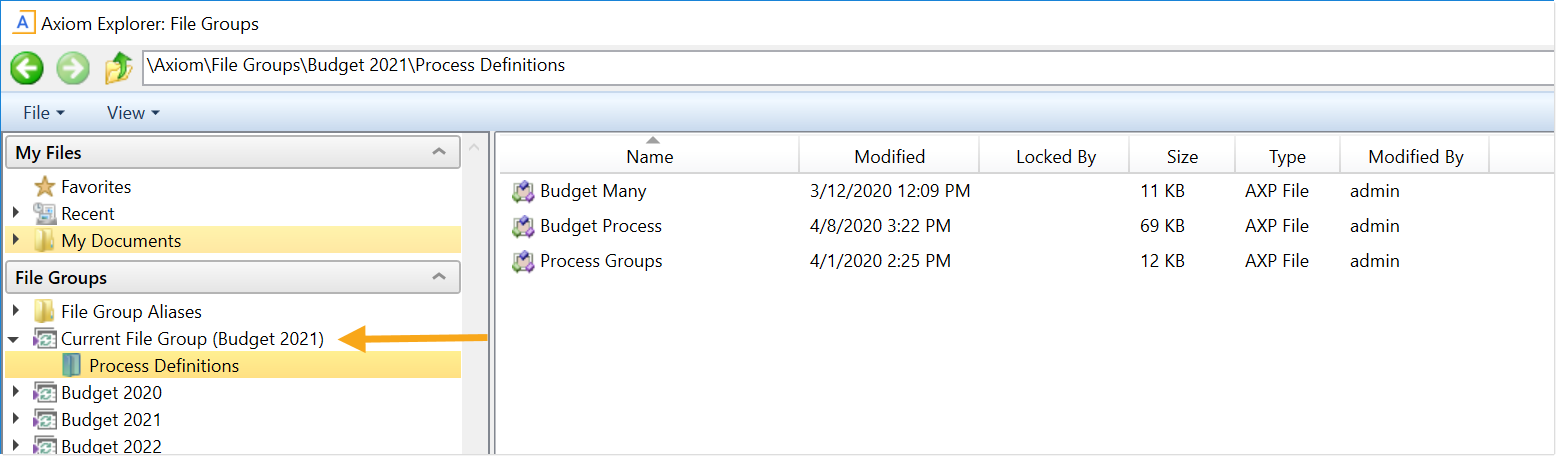Expand the Recent tree node

(15, 213)
